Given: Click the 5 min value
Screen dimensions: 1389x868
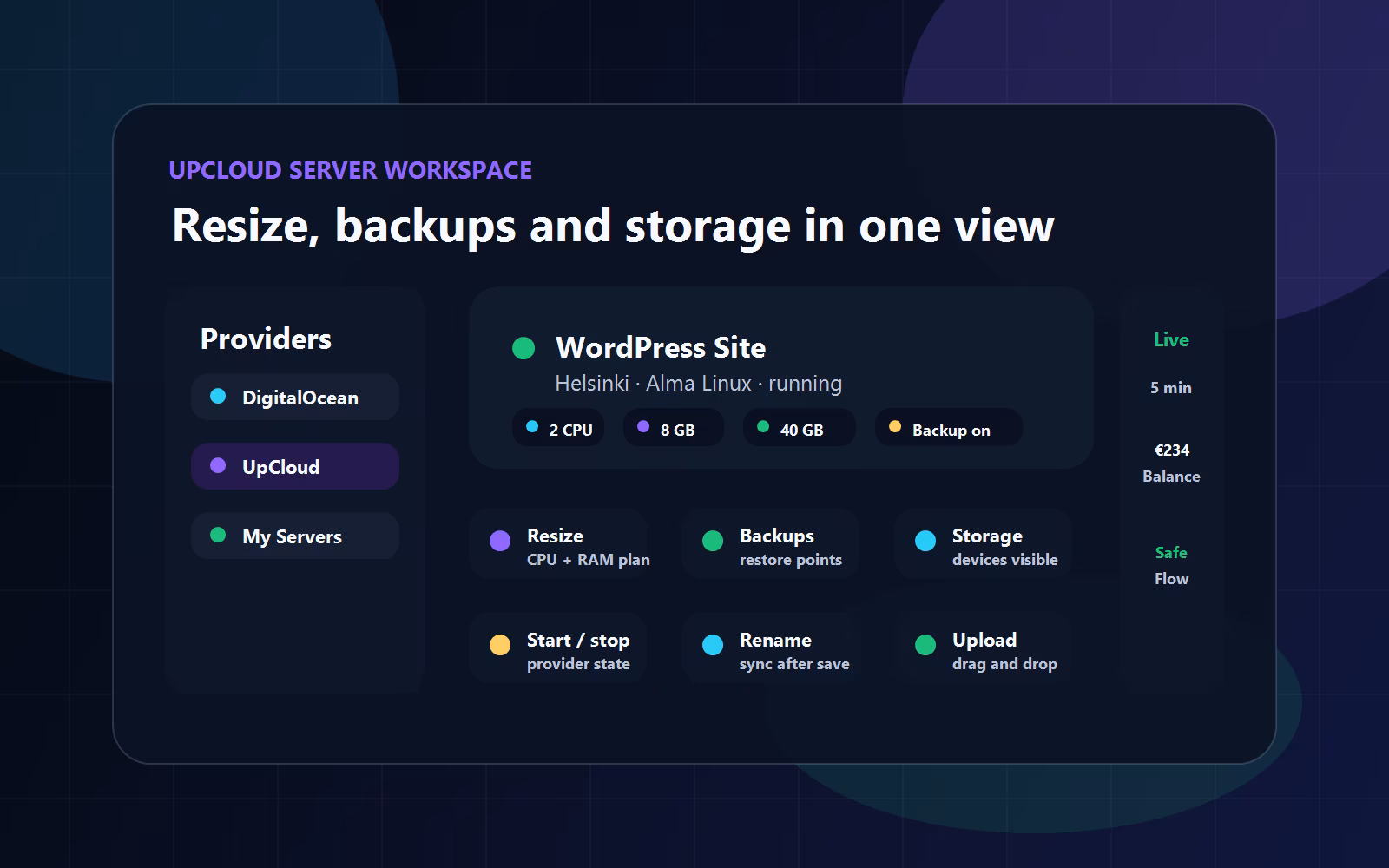Looking at the screenshot, I should point(1171,388).
